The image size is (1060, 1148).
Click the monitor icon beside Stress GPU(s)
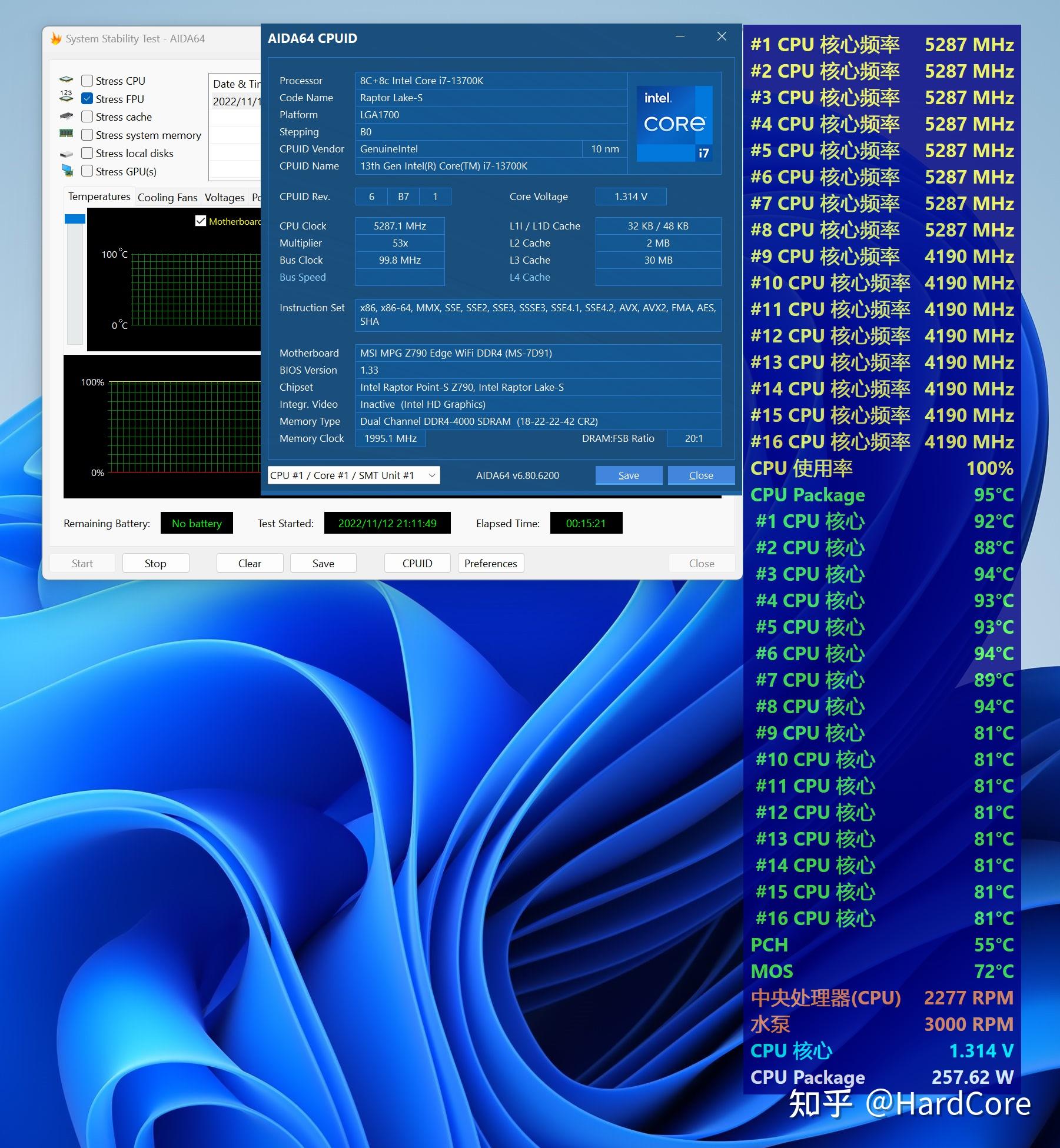67,171
